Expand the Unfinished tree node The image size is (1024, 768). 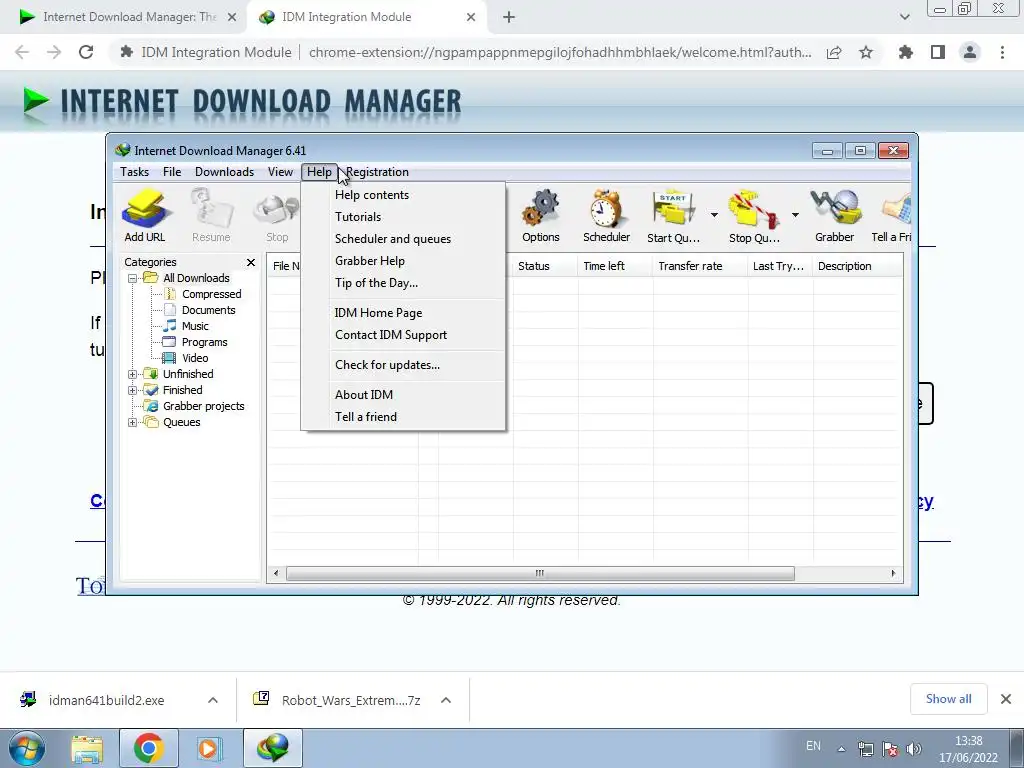[133, 374]
